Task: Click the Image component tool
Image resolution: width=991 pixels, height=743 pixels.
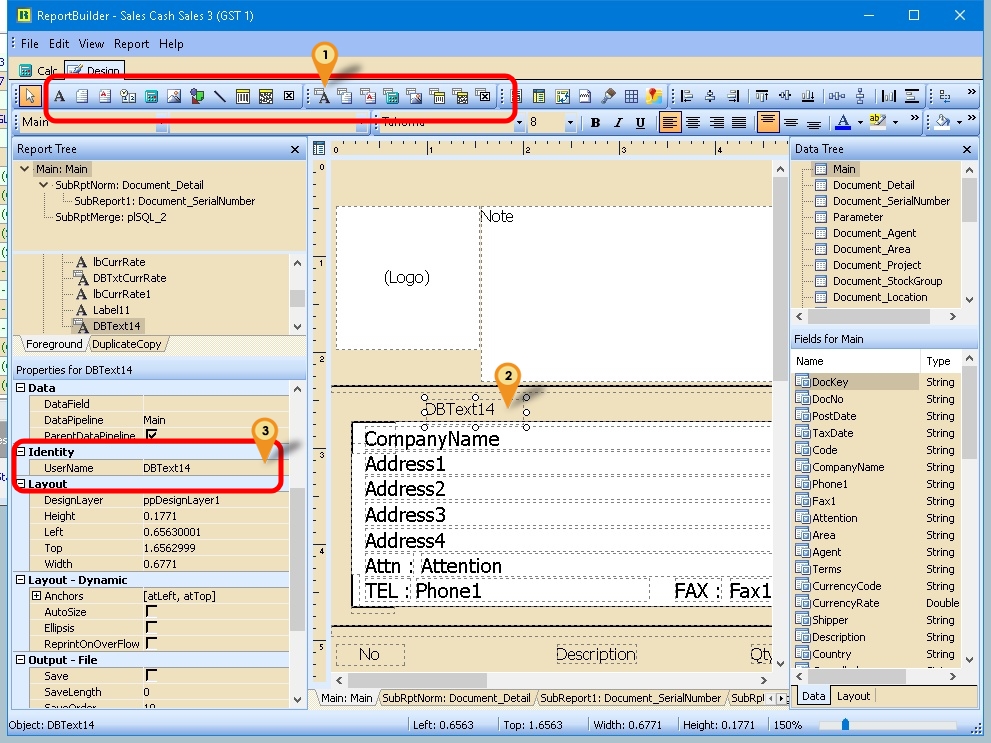Action: coord(174,96)
